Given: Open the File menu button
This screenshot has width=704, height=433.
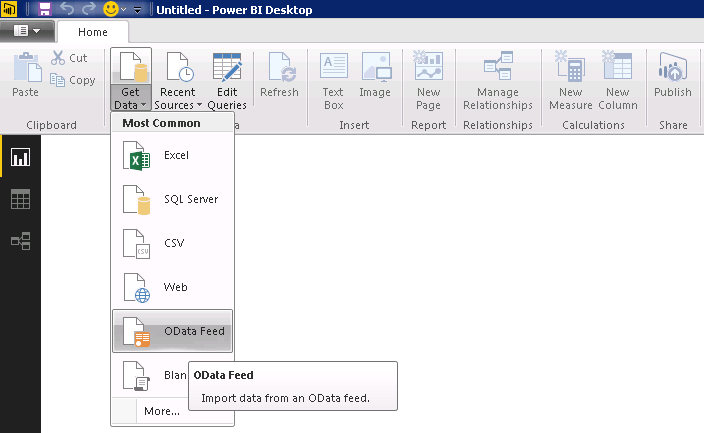Looking at the screenshot, I should coord(27,31).
